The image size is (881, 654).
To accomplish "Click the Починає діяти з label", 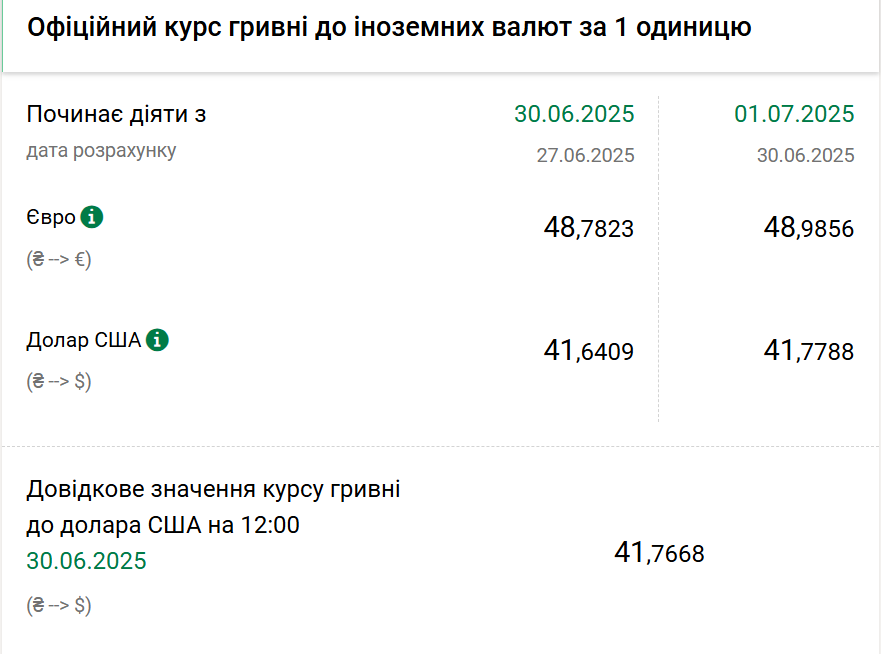I will point(116,115).
